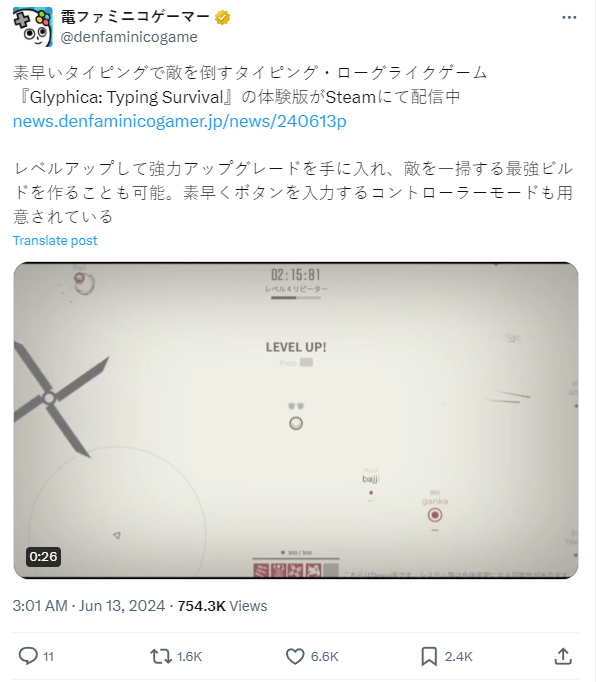Bookmark this post

tap(429, 656)
